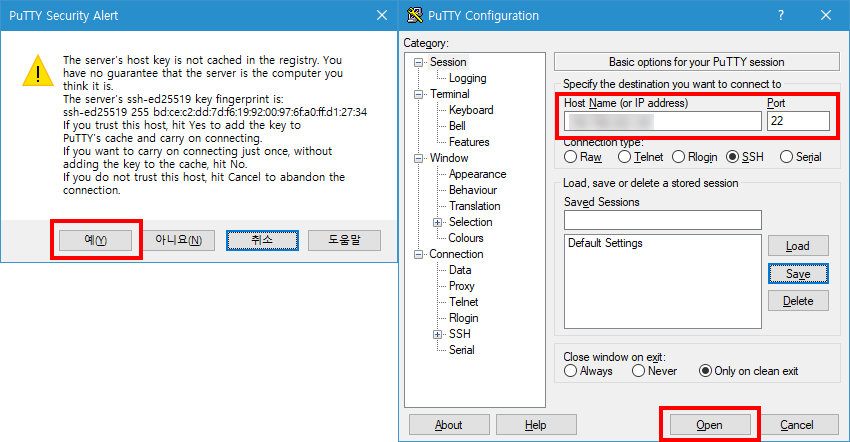Select the Selection category label
Image resolution: width=850 pixels, height=442 pixels.
click(471, 222)
